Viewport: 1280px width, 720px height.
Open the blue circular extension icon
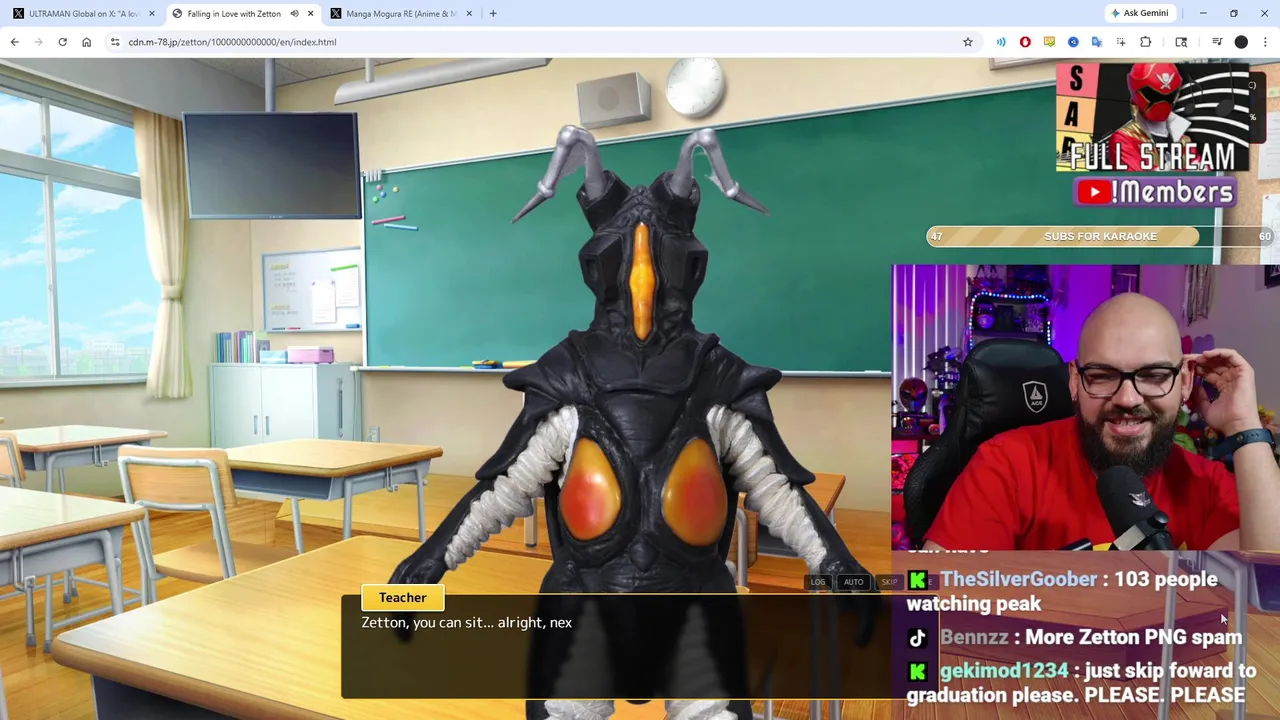click(1073, 42)
